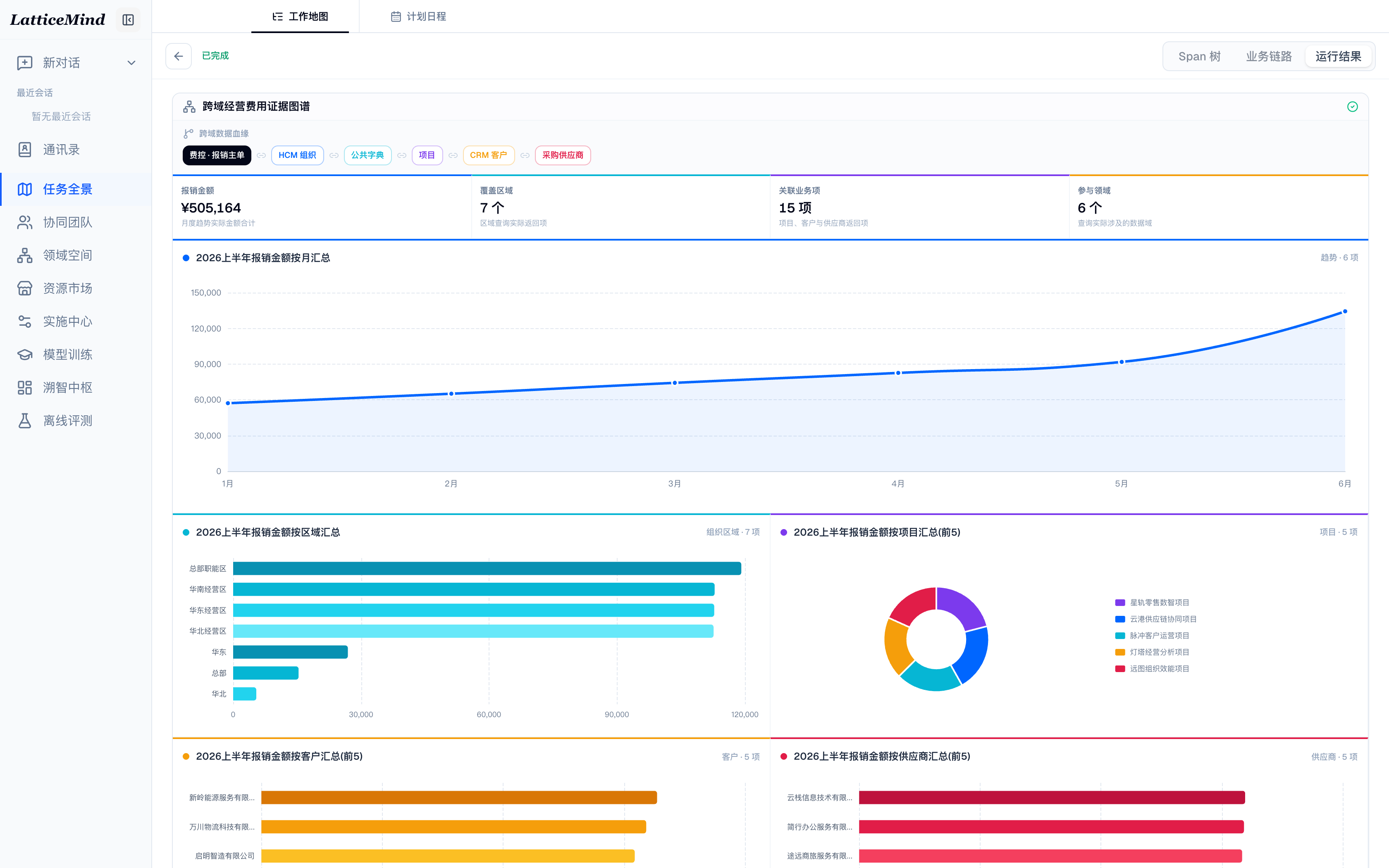Image resolution: width=1389 pixels, height=868 pixels.
Task: Click the HCM 组织 lineage chip
Action: (x=297, y=155)
